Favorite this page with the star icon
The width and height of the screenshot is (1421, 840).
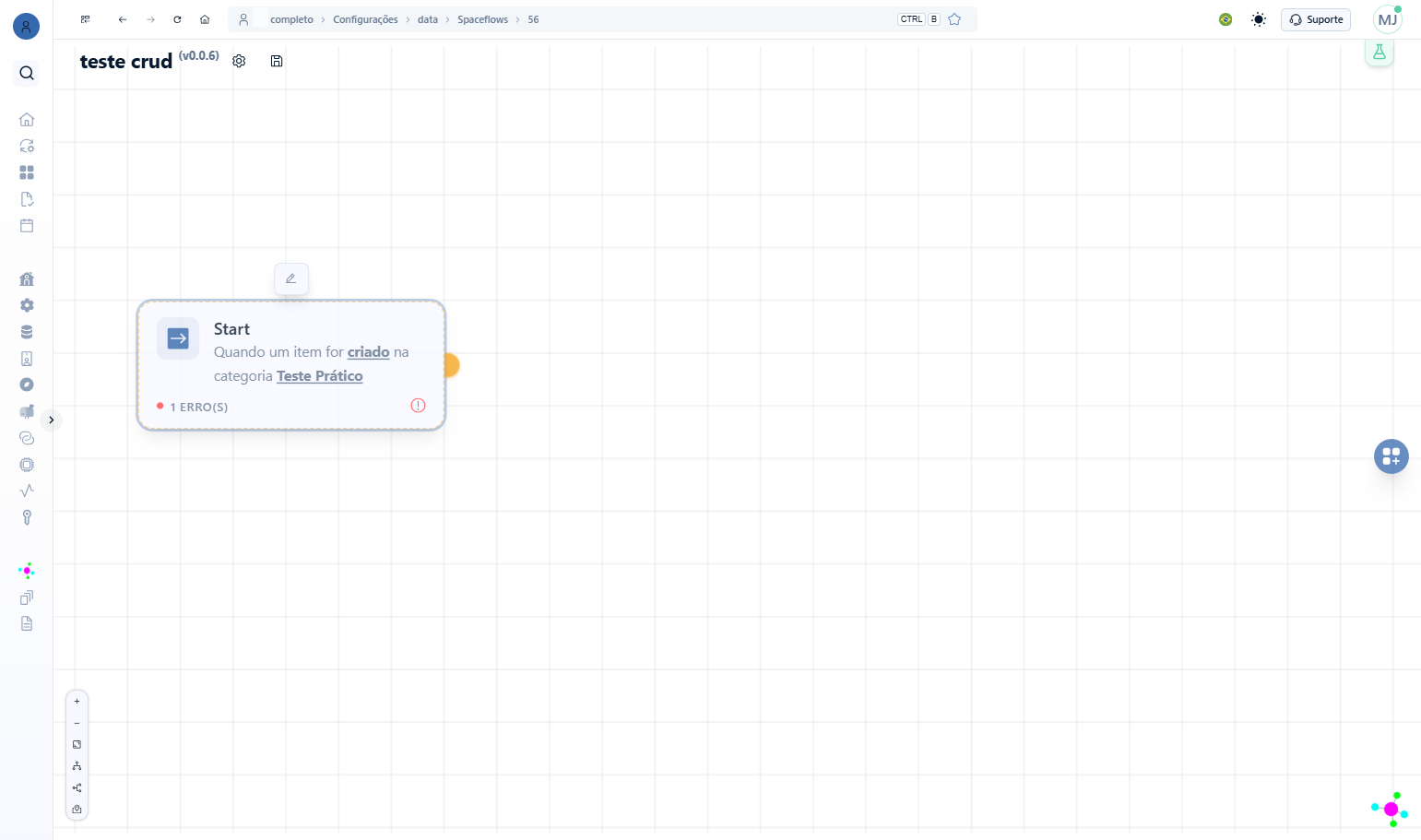click(x=954, y=19)
